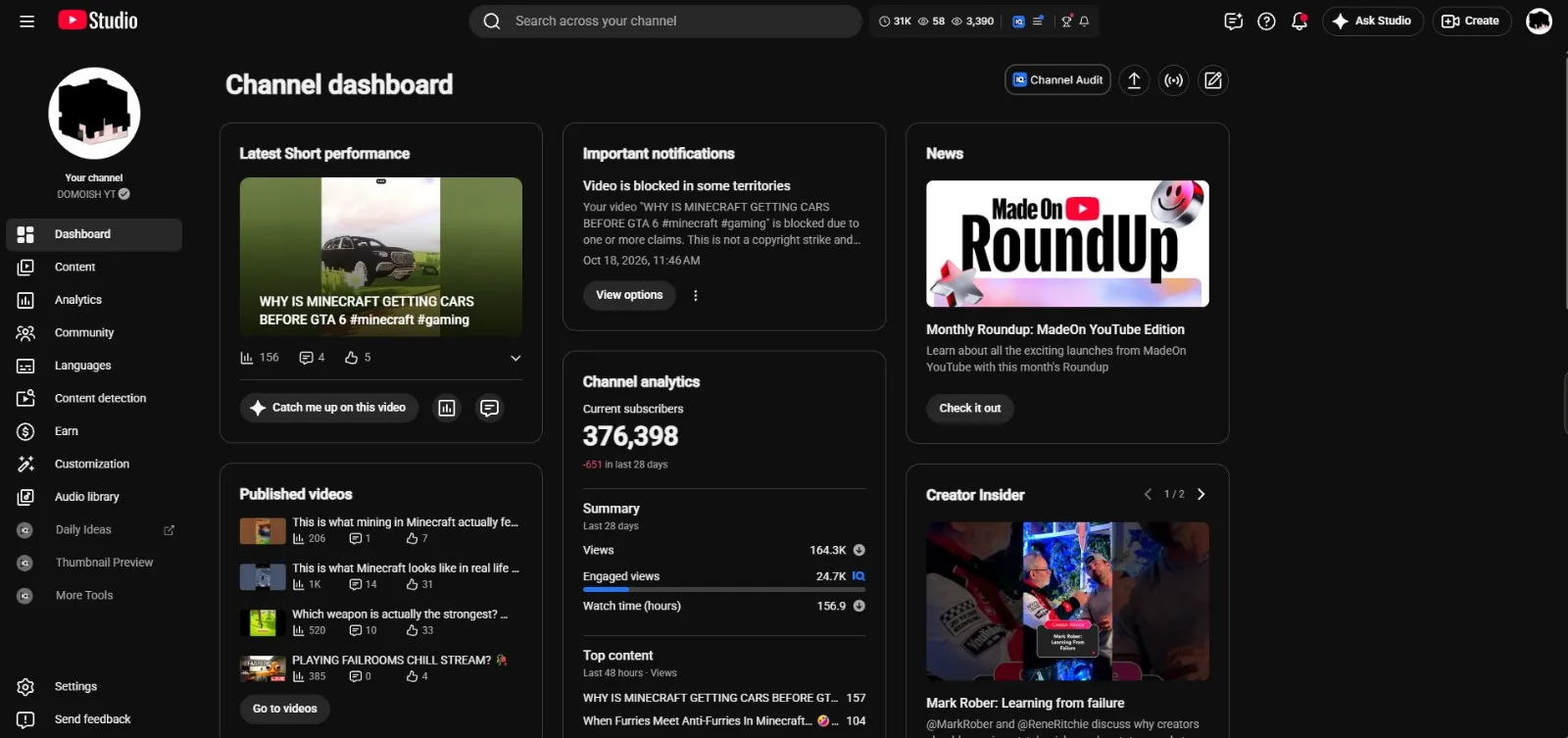
Task: Click Catch me up on this video
Action: click(329, 408)
